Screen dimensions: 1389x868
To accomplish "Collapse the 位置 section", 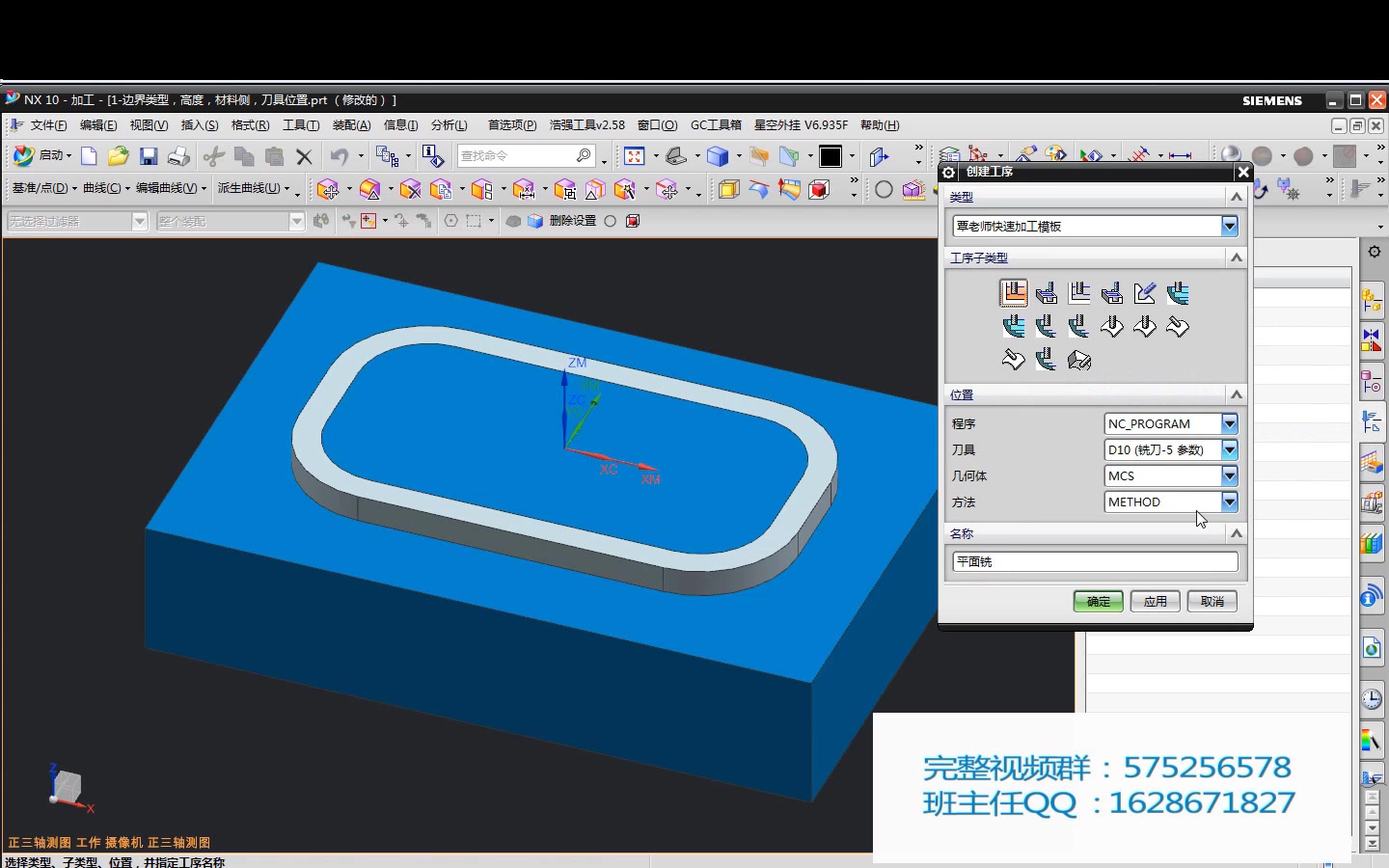I will pyautogui.click(x=1236, y=394).
